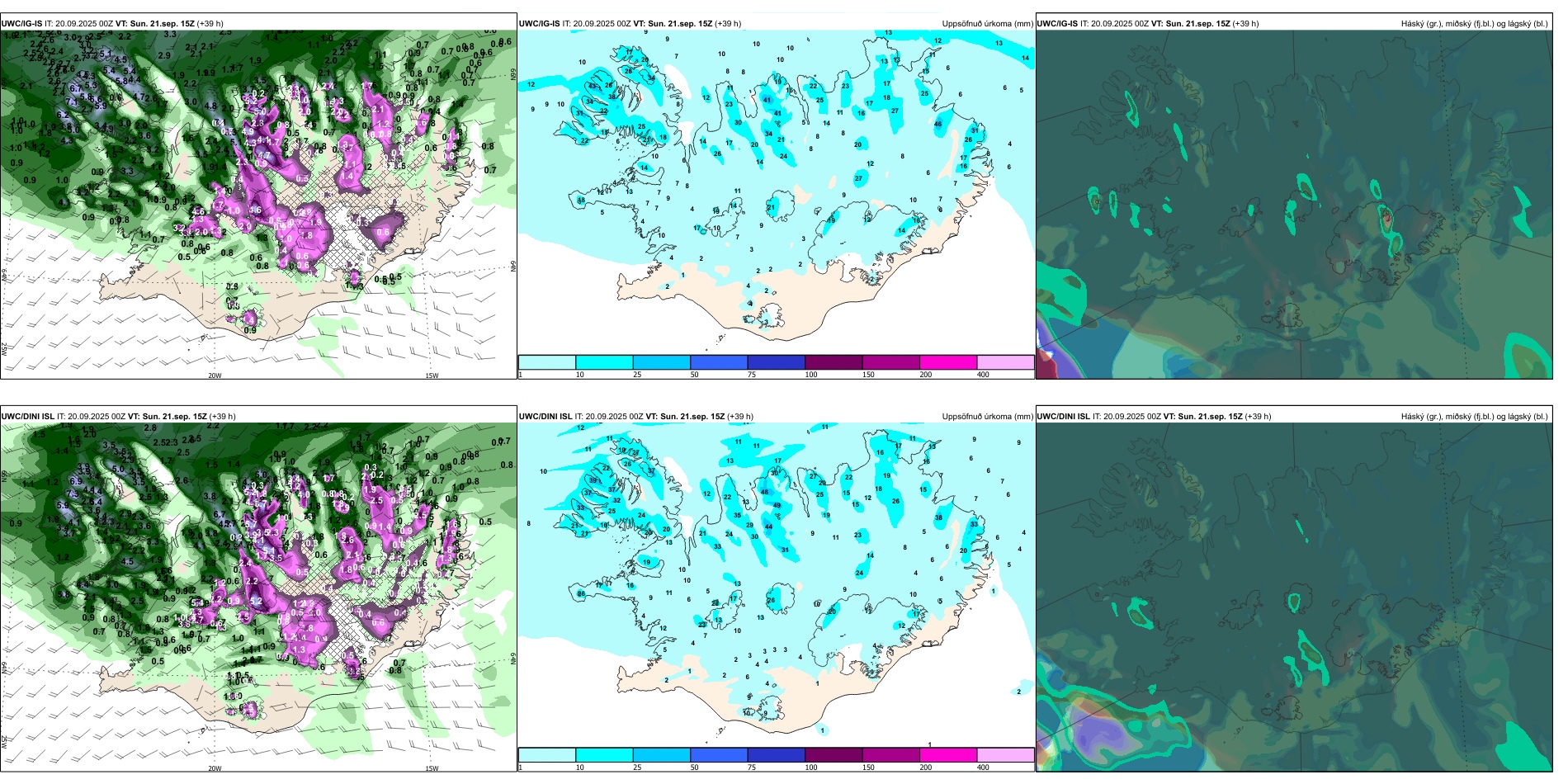
Task: Click the UWC/DINI ISL title above the wind map
Action: pyautogui.click(x=119, y=417)
